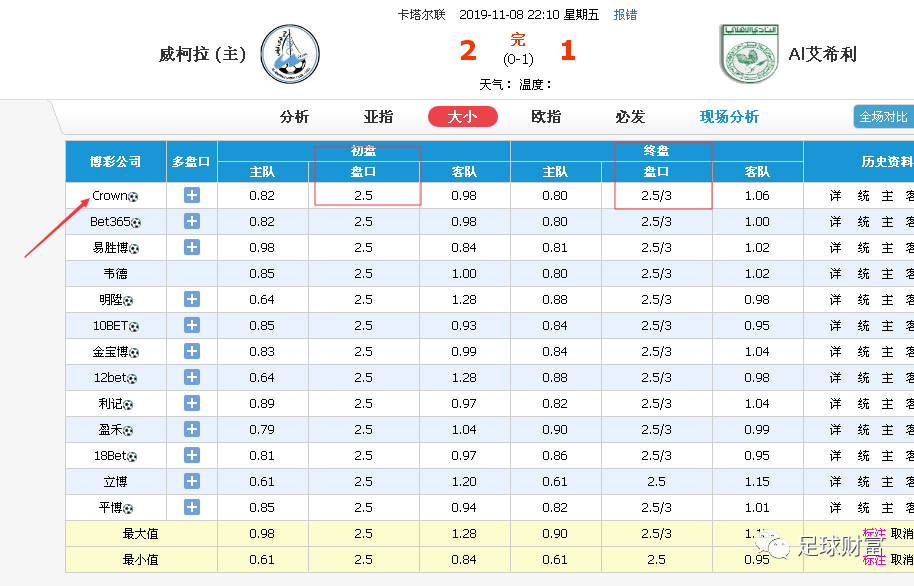Open 统 link in 韦德 row
This screenshot has width=914, height=586.
(863, 273)
